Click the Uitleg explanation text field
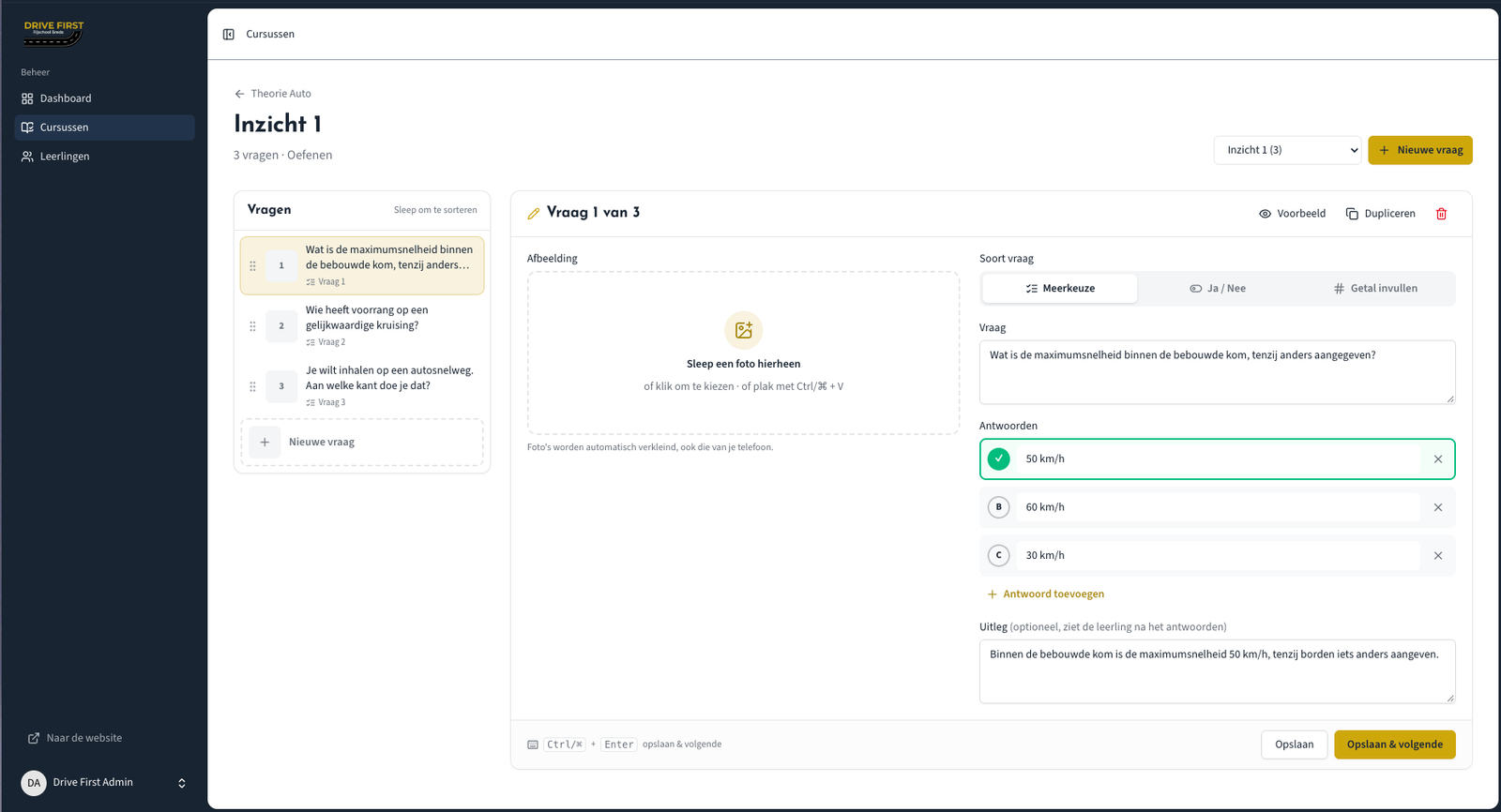Screen dimensions: 1501x812 point(1218,671)
